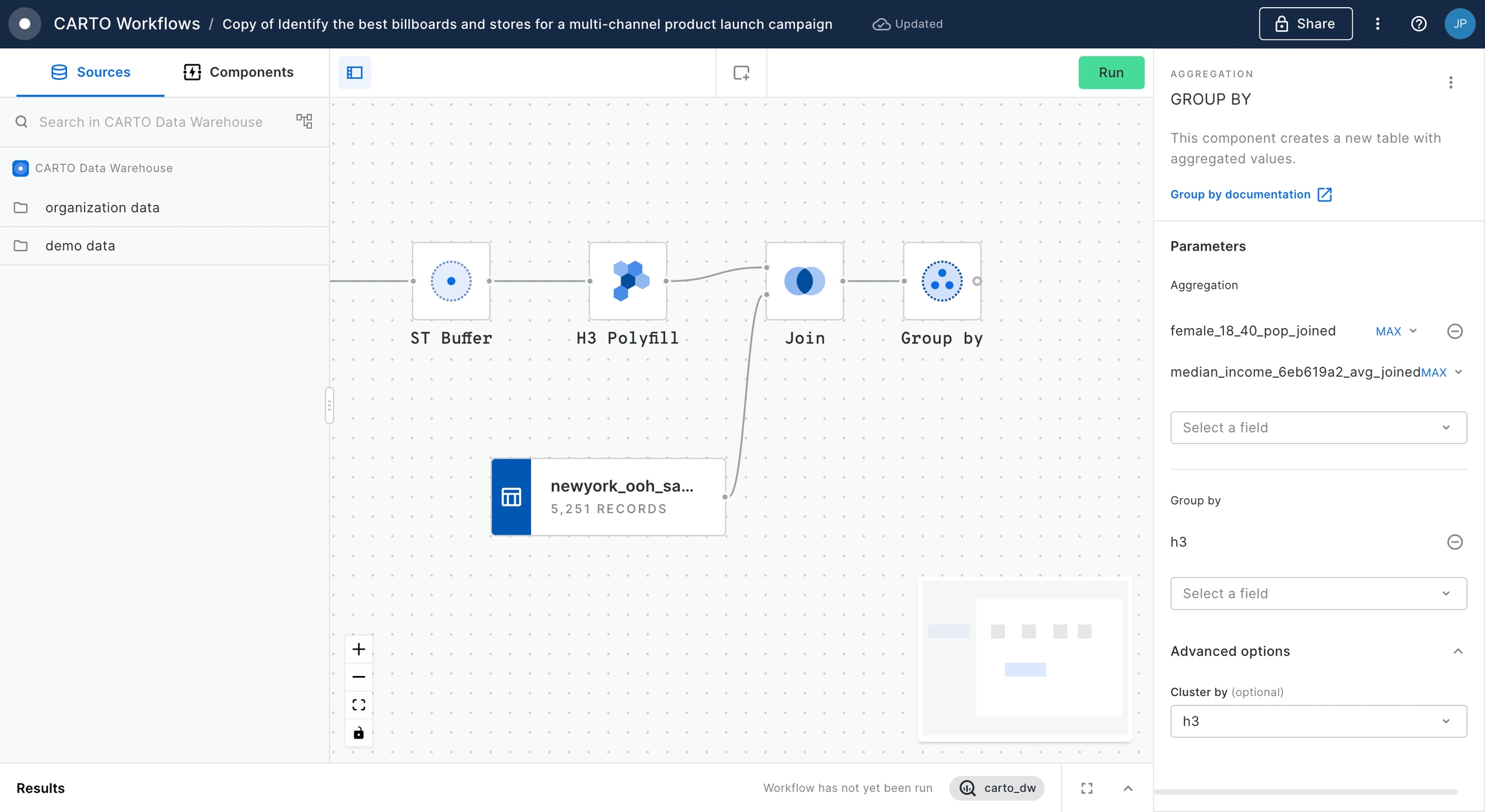Open the help question mark icon
Image resolution: width=1485 pixels, height=812 pixels.
click(x=1419, y=24)
